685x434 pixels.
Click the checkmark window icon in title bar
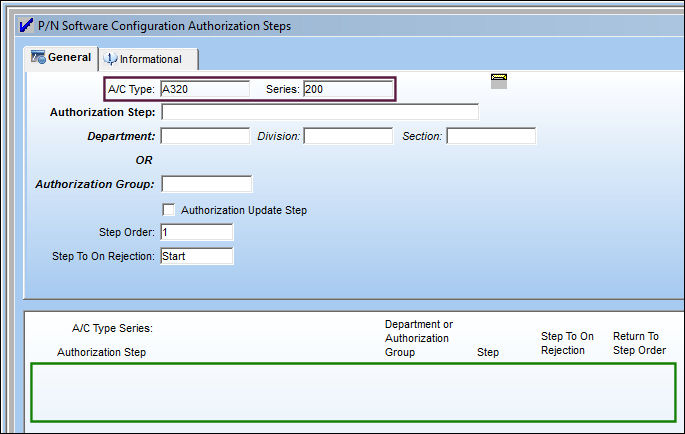pyautogui.click(x=26, y=25)
